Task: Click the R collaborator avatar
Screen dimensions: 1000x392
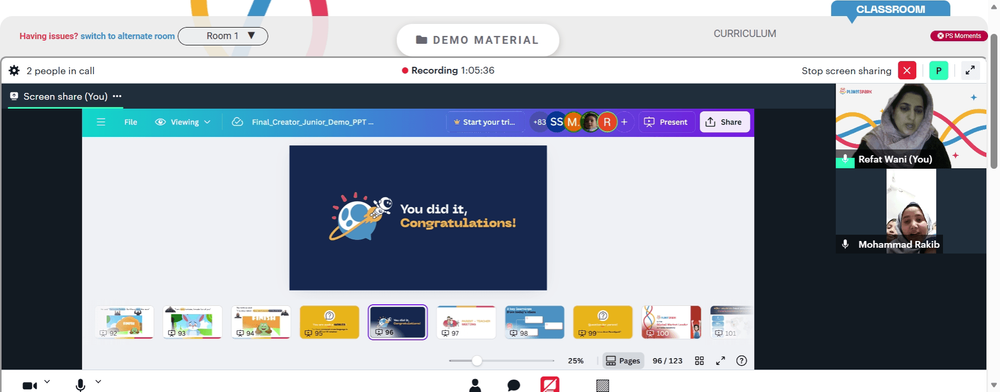Action: (607, 122)
